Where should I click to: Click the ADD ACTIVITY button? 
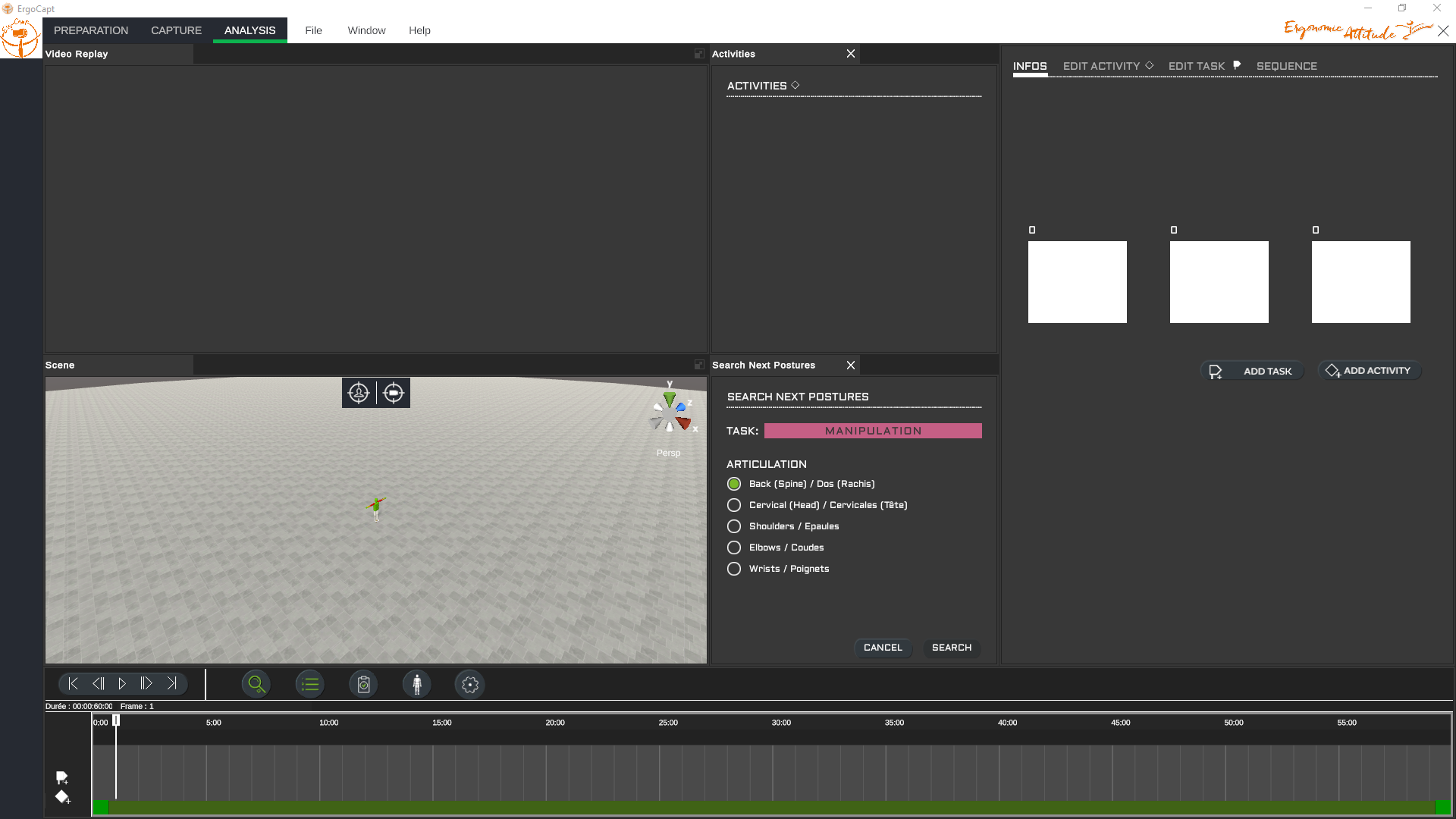(1369, 371)
